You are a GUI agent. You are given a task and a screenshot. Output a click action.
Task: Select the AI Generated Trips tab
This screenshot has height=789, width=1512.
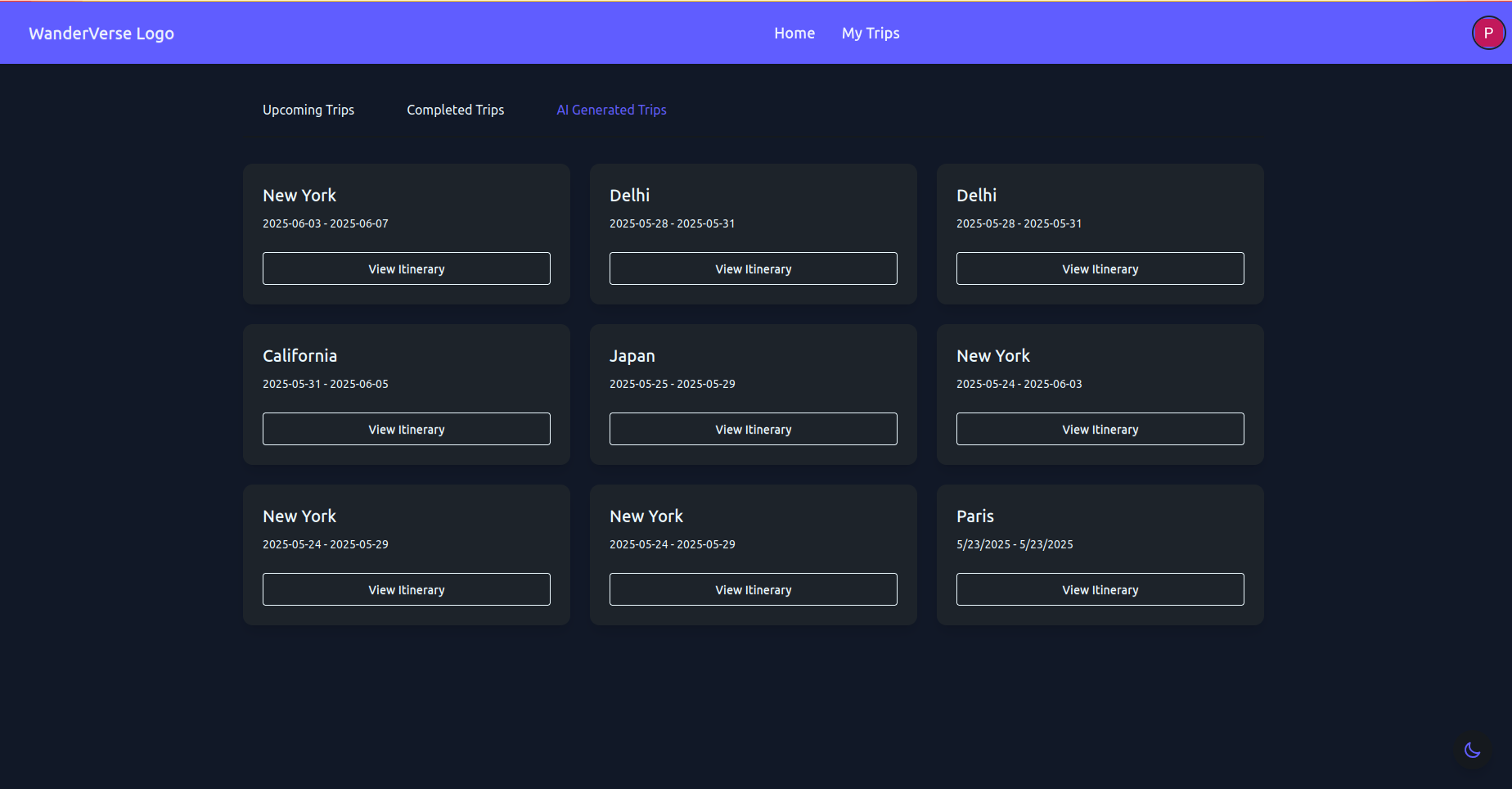[611, 110]
